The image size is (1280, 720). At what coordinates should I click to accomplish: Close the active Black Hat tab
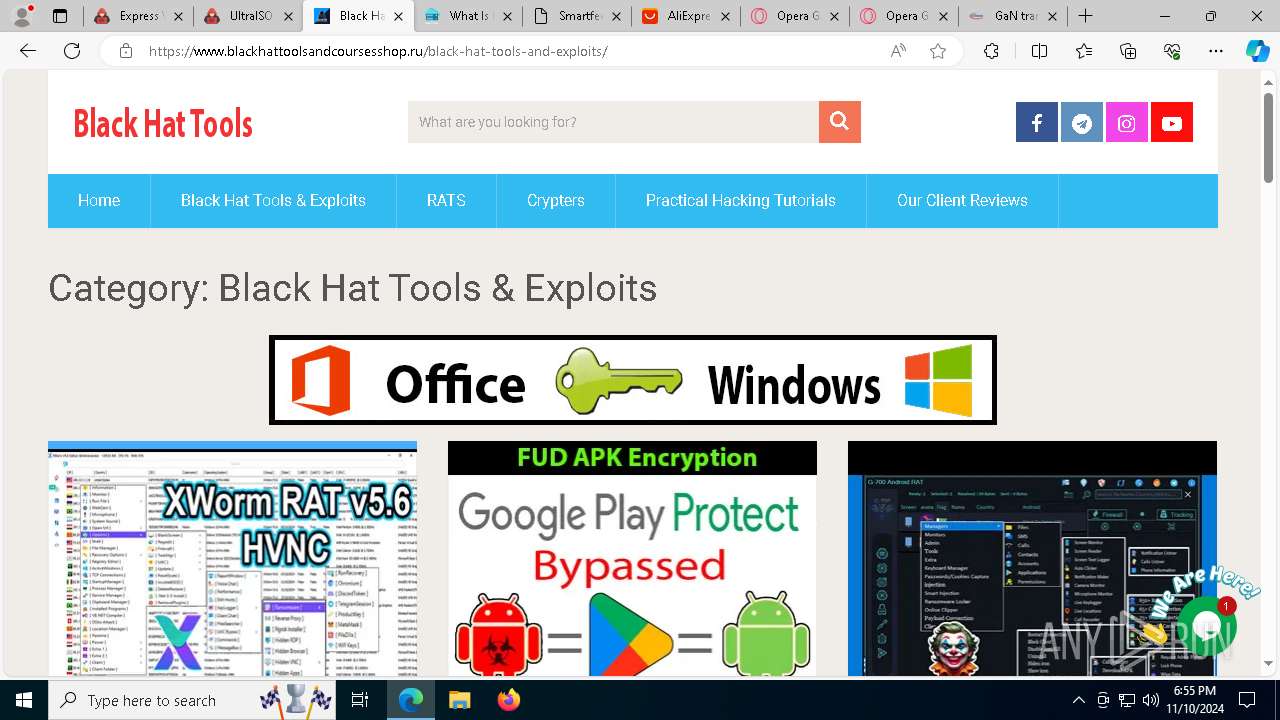pos(398,16)
